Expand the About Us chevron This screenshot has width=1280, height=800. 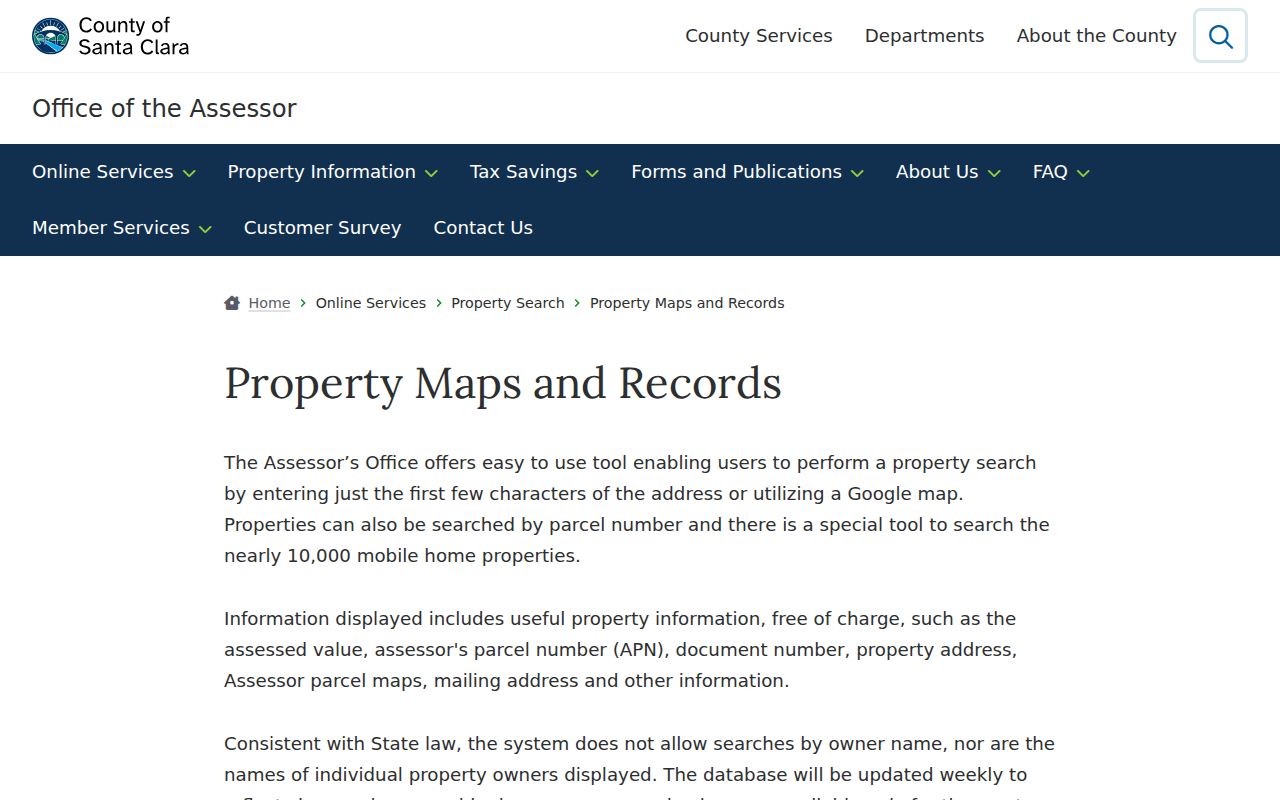994,173
